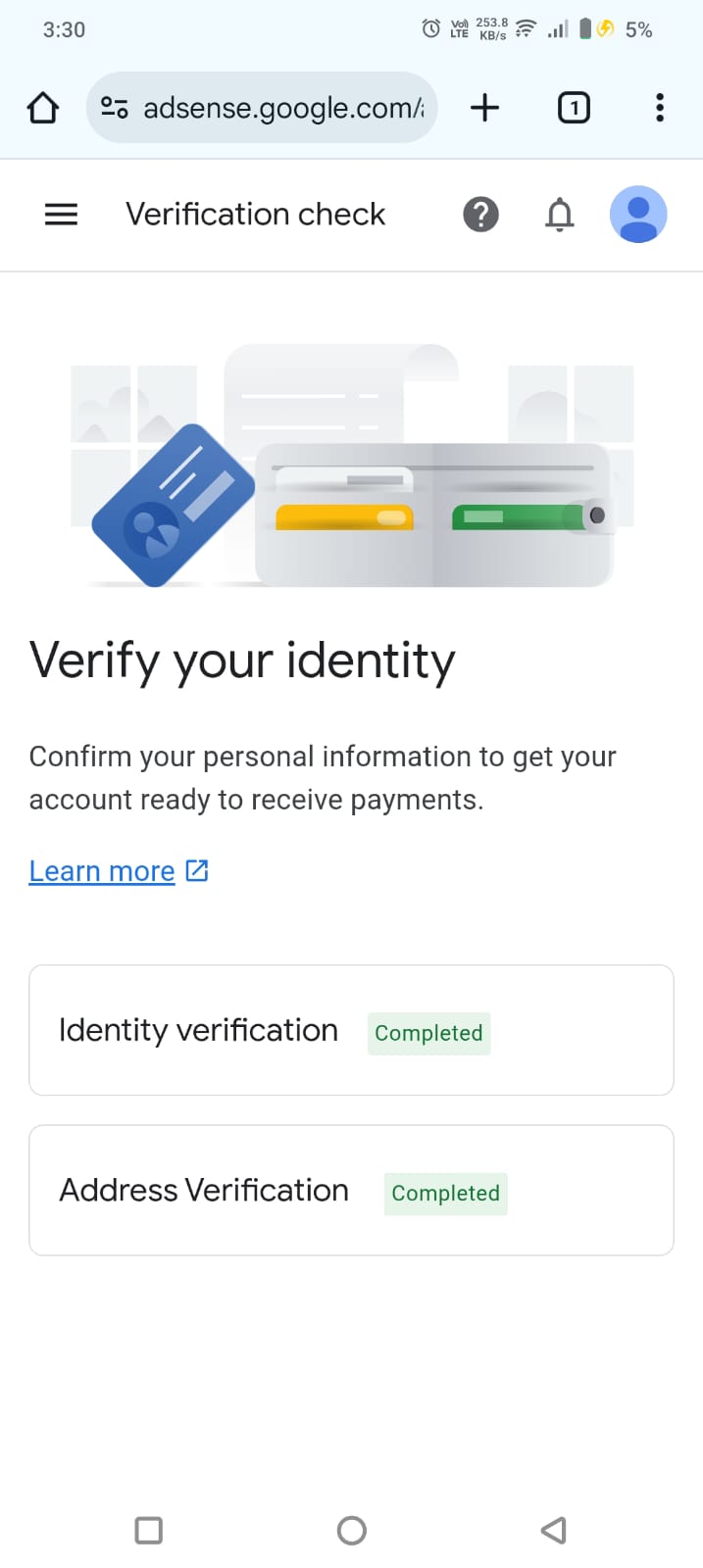Open the account profile avatar

tap(638, 214)
